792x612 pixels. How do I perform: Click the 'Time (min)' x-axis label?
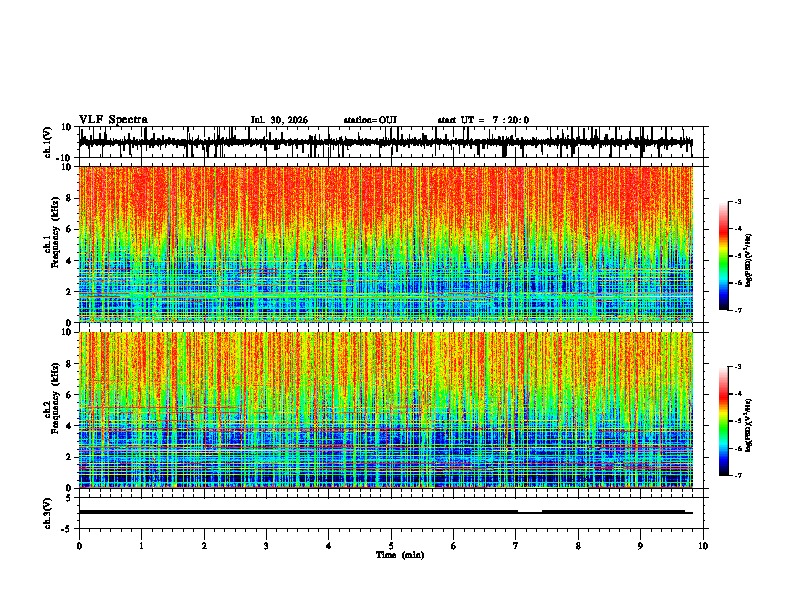pyautogui.click(x=400, y=555)
